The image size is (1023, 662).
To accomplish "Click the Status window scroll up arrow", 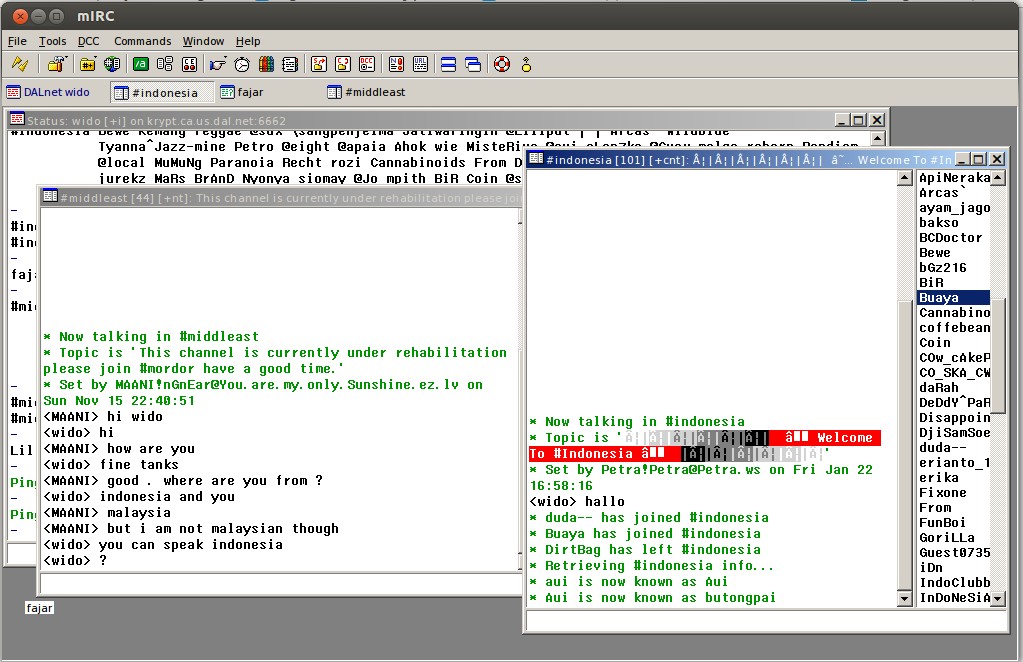I will (878, 138).
